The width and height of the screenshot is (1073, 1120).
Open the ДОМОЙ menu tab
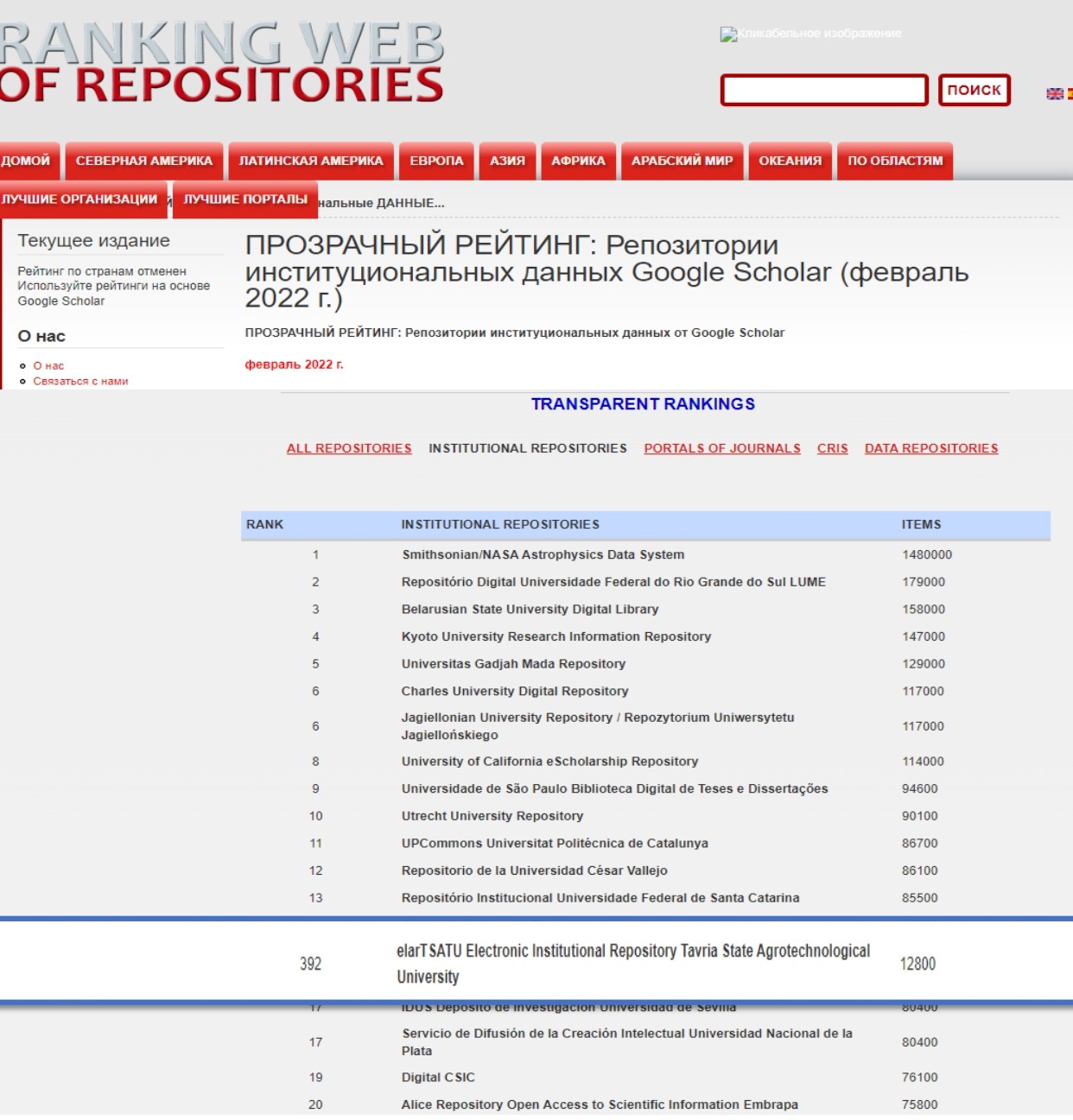click(29, 161)
